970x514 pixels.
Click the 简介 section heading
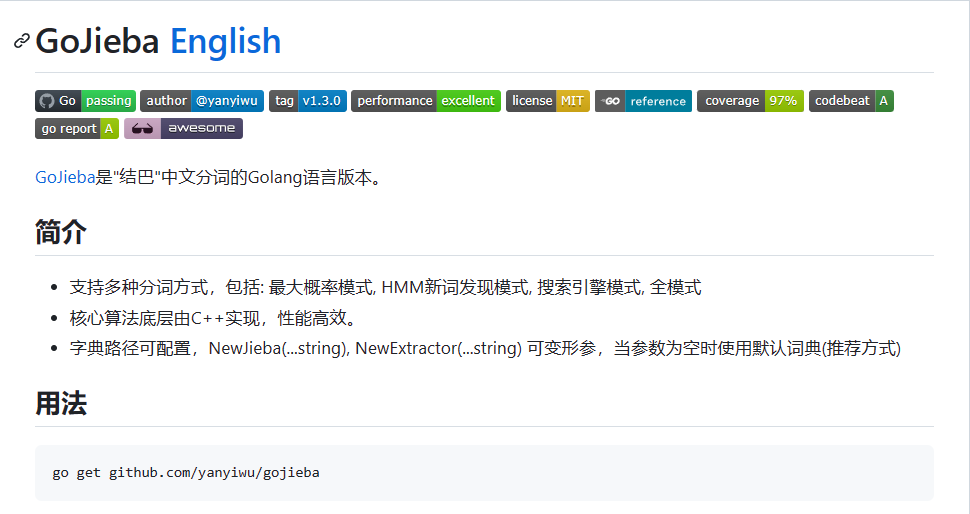[61, 232]
